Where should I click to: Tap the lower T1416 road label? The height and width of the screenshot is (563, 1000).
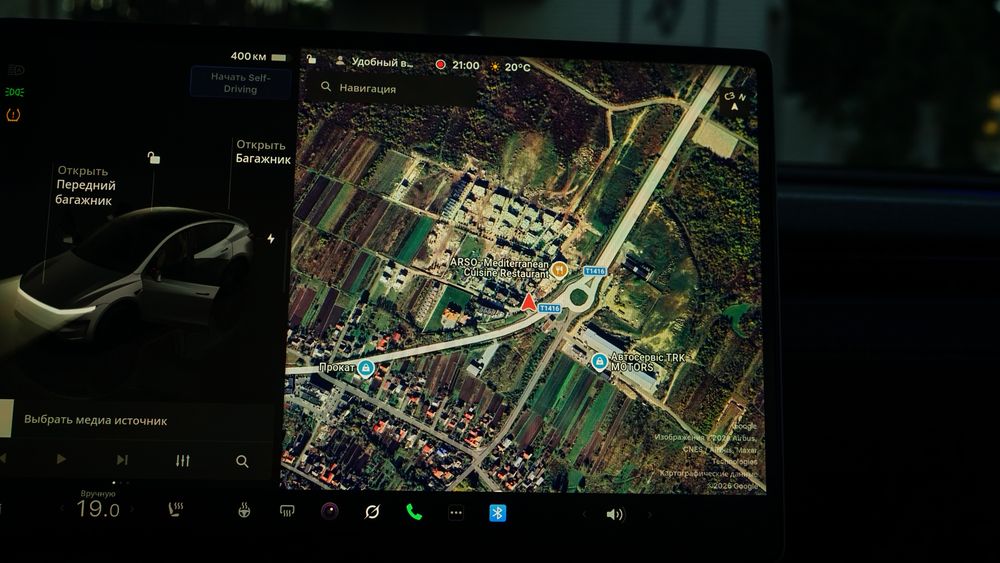pyautogui.click(x=549, y=308)
